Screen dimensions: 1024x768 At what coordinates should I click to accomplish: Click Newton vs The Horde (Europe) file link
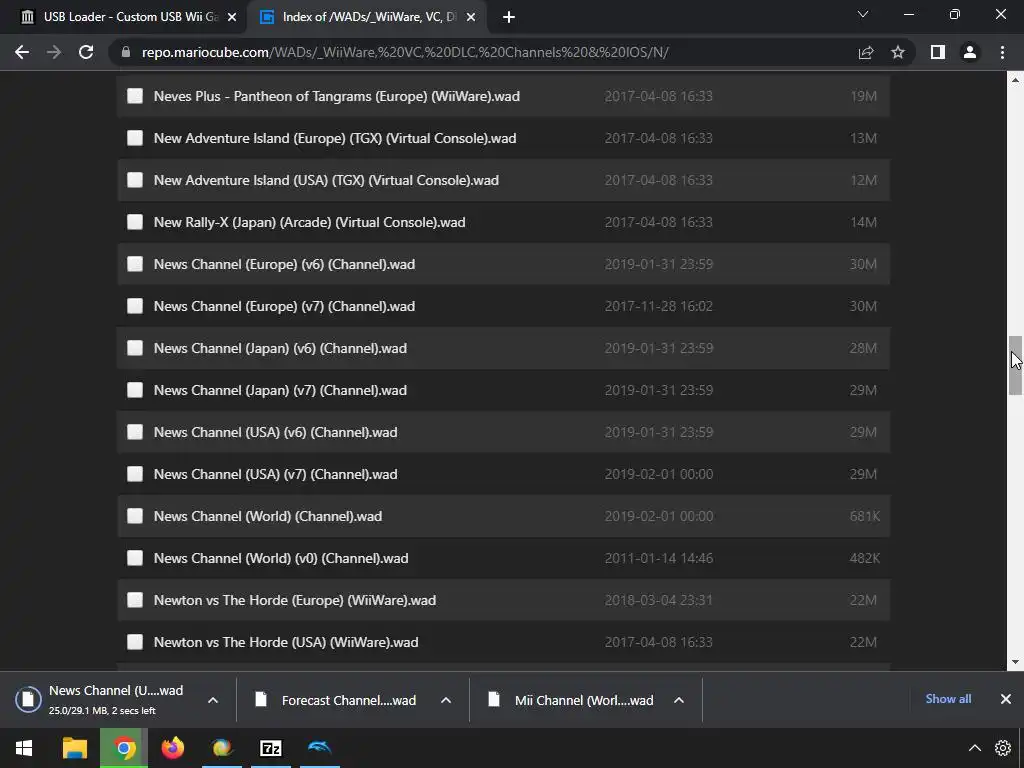[x=295, y=600]
